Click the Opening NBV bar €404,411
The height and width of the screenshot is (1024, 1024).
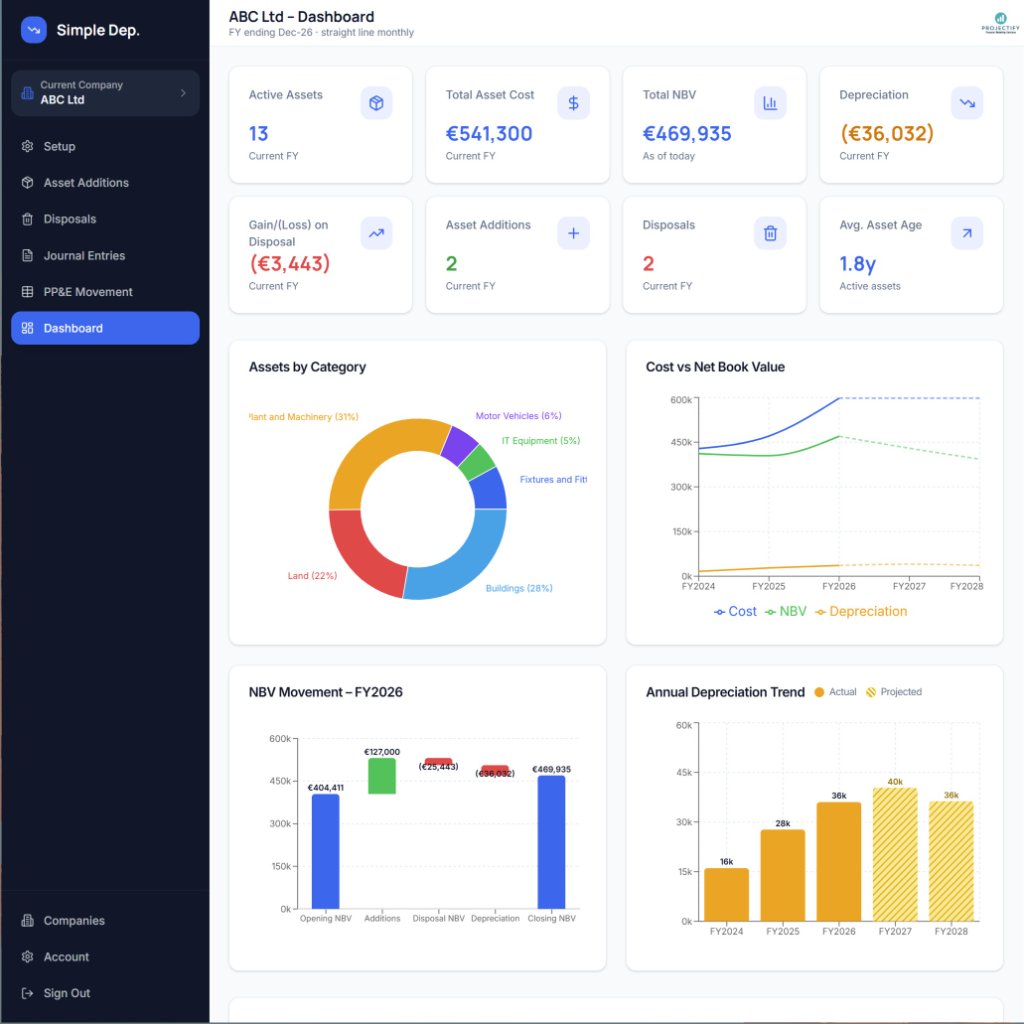click(x=325, y=851)
